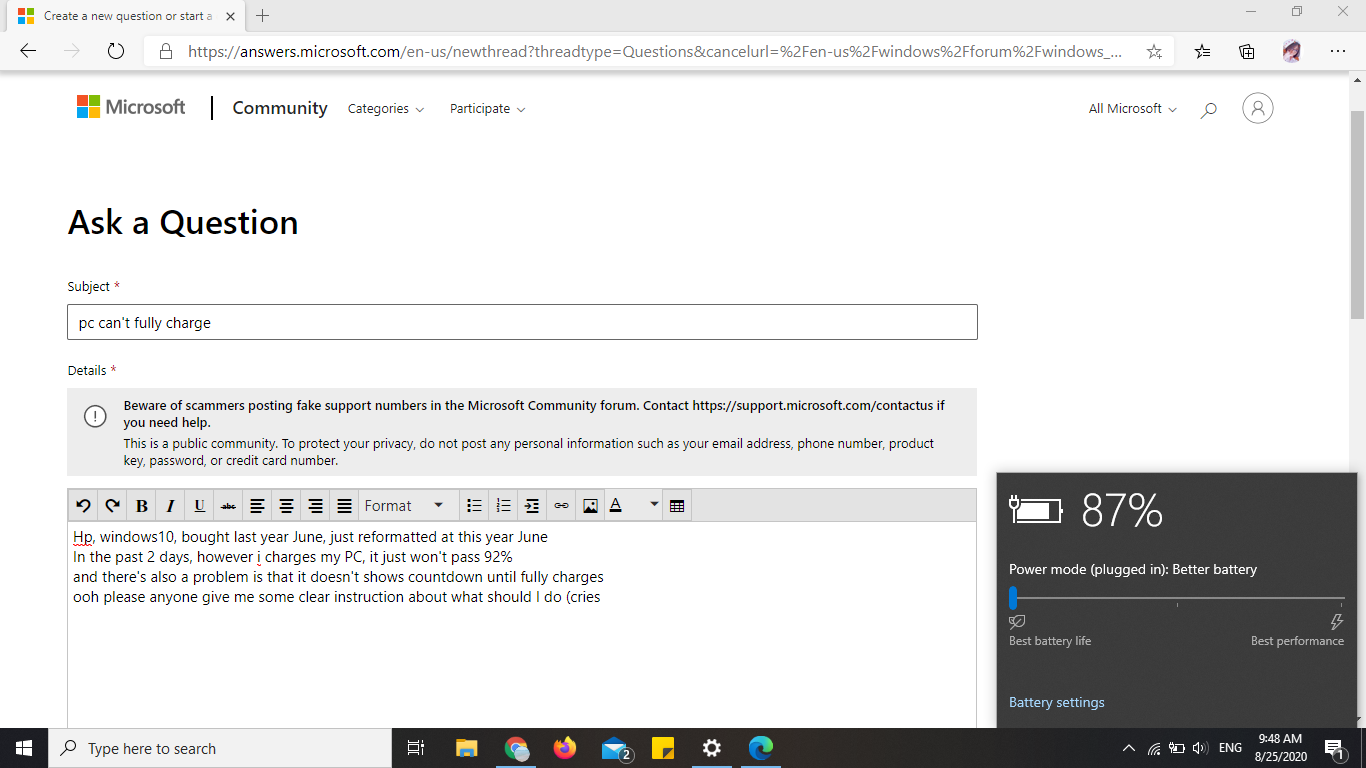Increase indent of the text

point(532,506)
